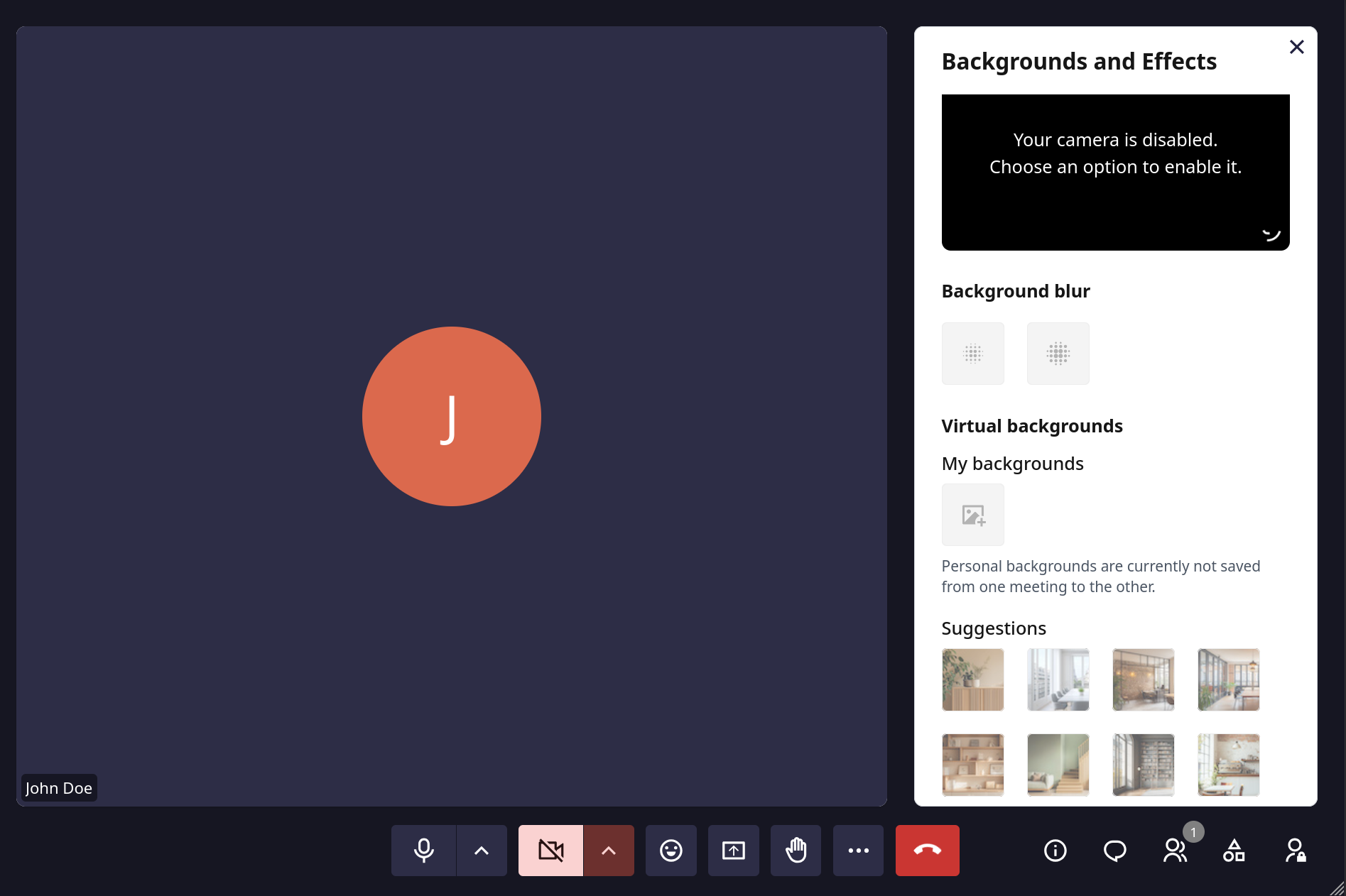Viewport: 1346px width, 896px height.
Task: Hang up the call
Action: (x=928, y=850)
